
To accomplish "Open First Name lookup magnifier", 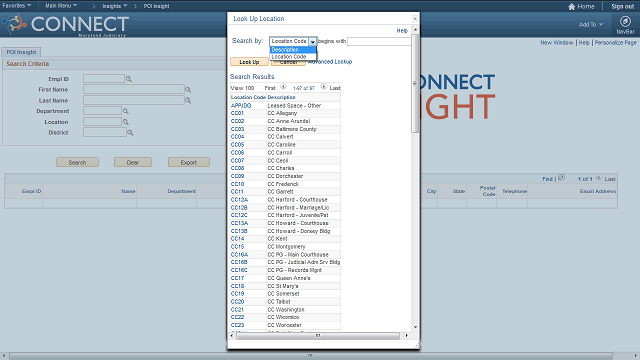I will (188, 89).
